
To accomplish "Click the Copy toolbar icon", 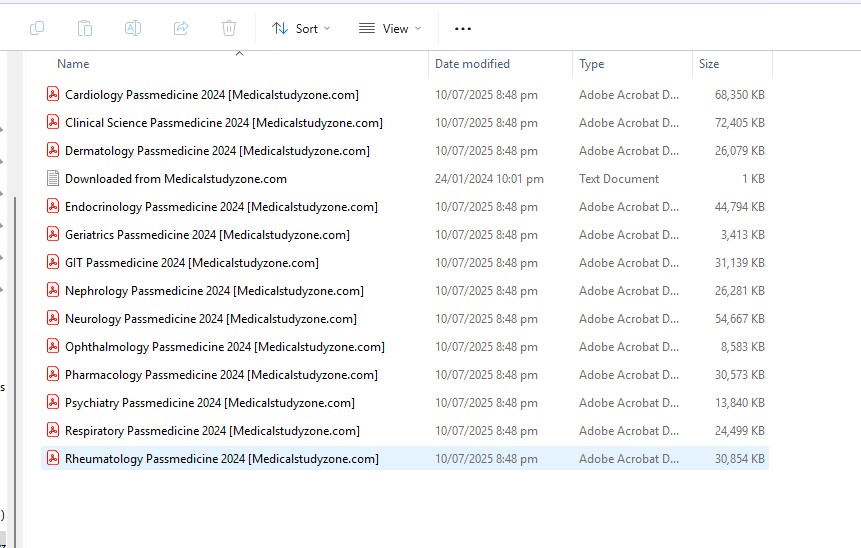I will pyautogui.click(x=37, y=28).
